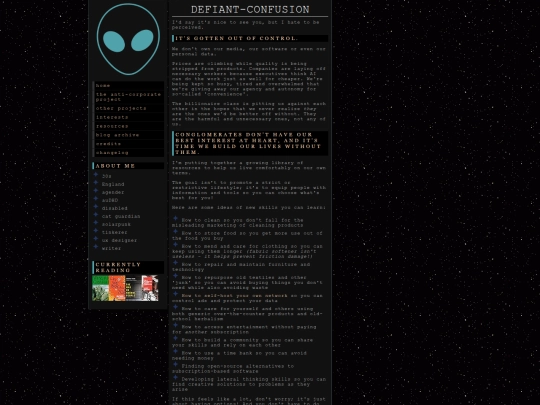The width and height of the screenshot is (540, 405).
Task: Click the 'How to use a time bank' list item
Action: (x=239, y=355)
